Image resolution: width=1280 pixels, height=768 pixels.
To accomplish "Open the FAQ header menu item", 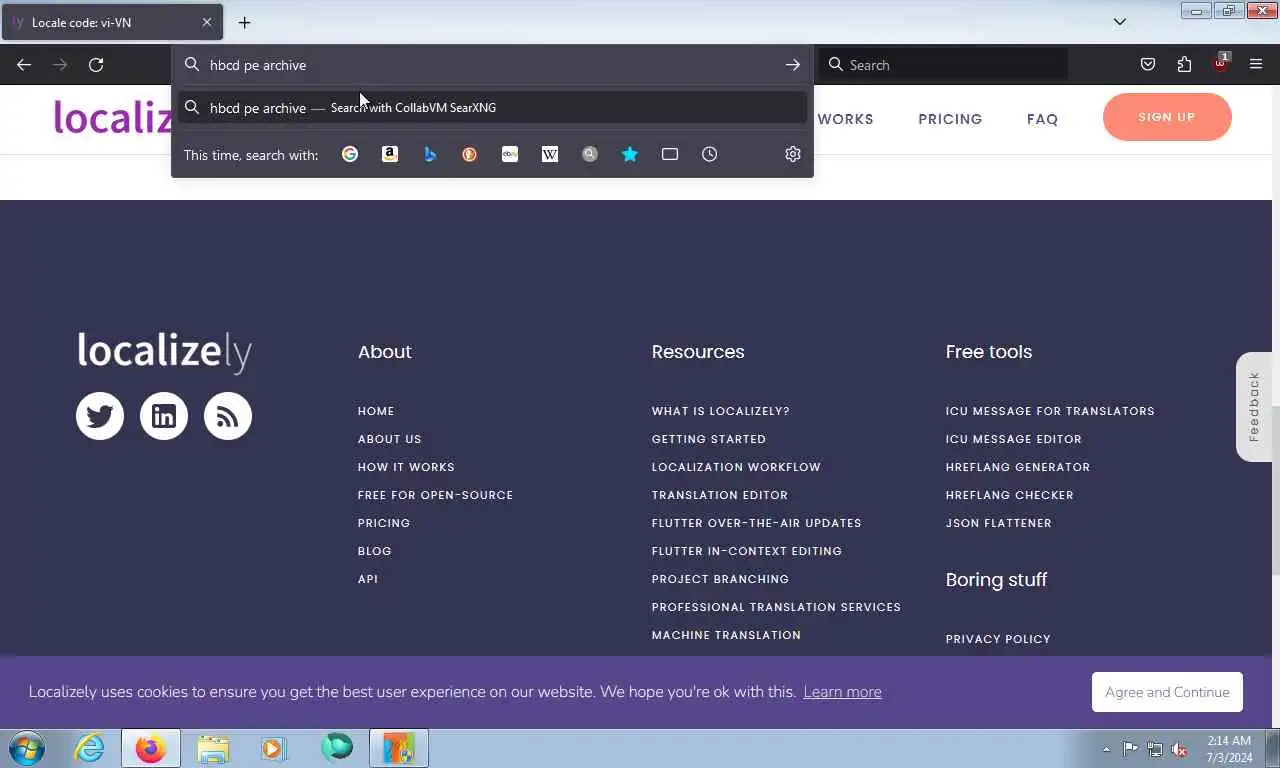I will pos(1042,119).
